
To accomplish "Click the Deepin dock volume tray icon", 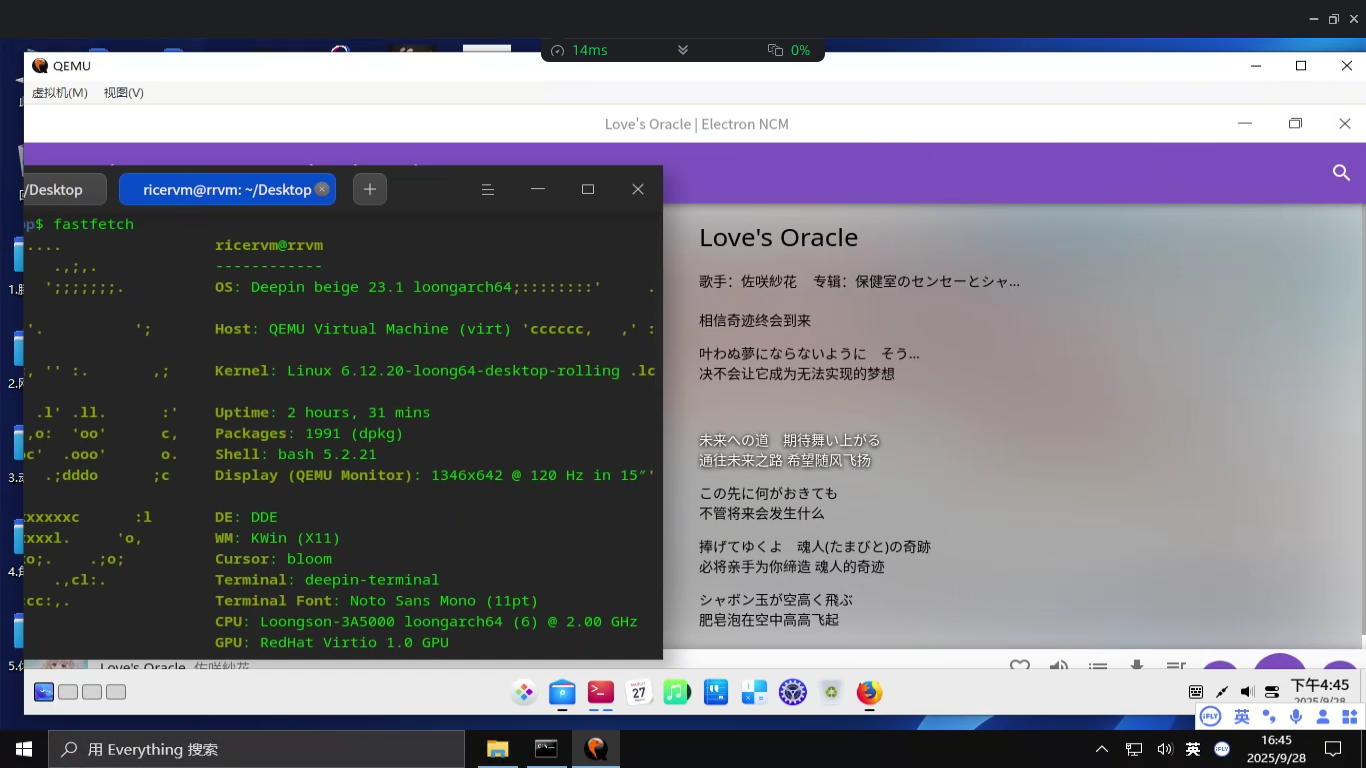I will pyautogui.click(x=1247, y=692).
